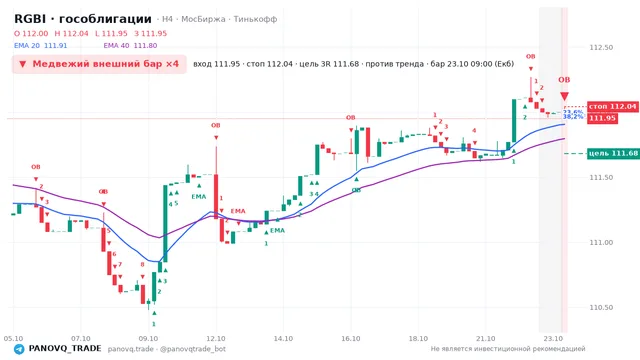Image resolution: width=640 pixels, height=360 pixels.
Task: Click the вход 111.95 signal description text
Action: point(353,64)
